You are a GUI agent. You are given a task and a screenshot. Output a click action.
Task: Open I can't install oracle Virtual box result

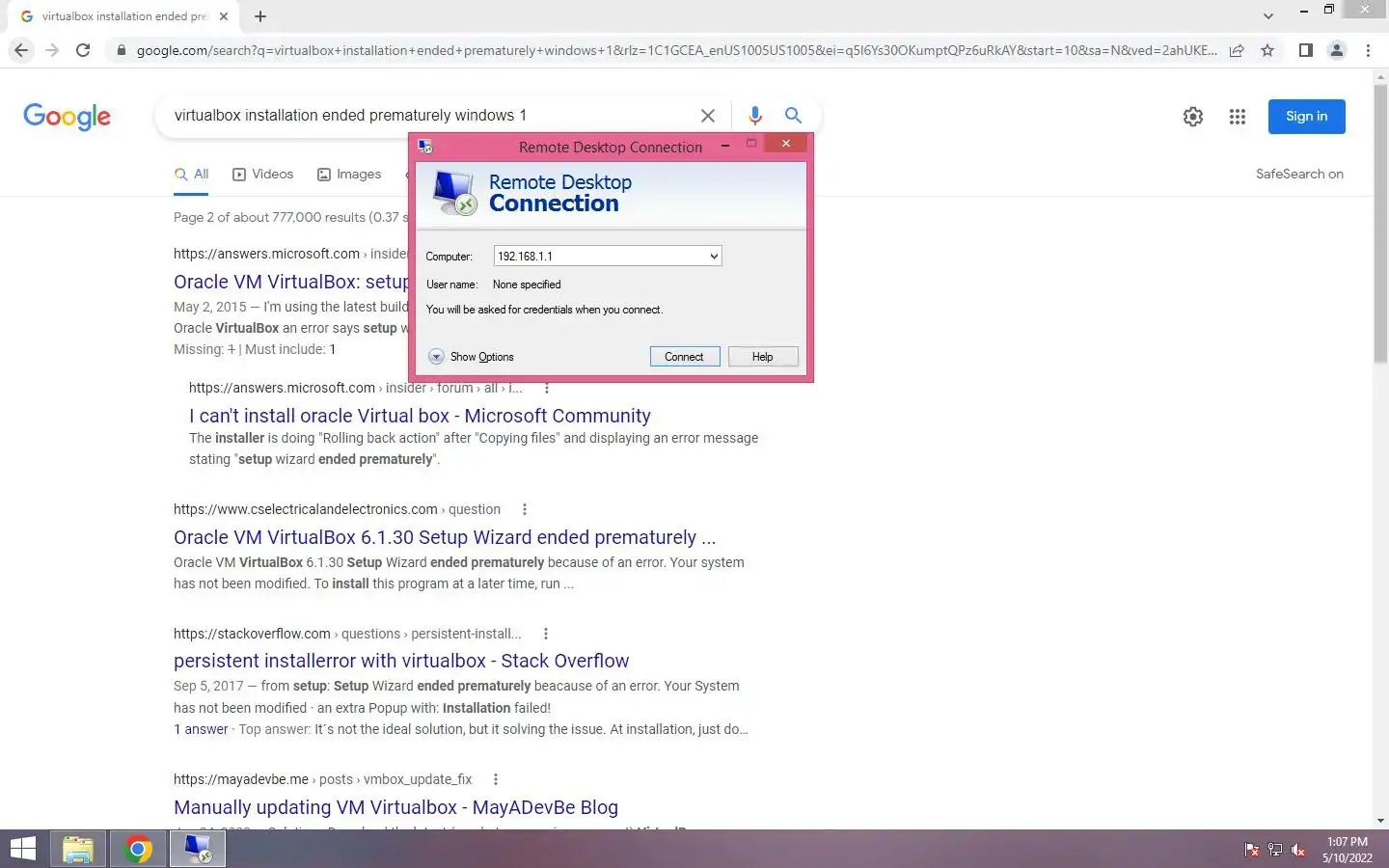[420, 416]
